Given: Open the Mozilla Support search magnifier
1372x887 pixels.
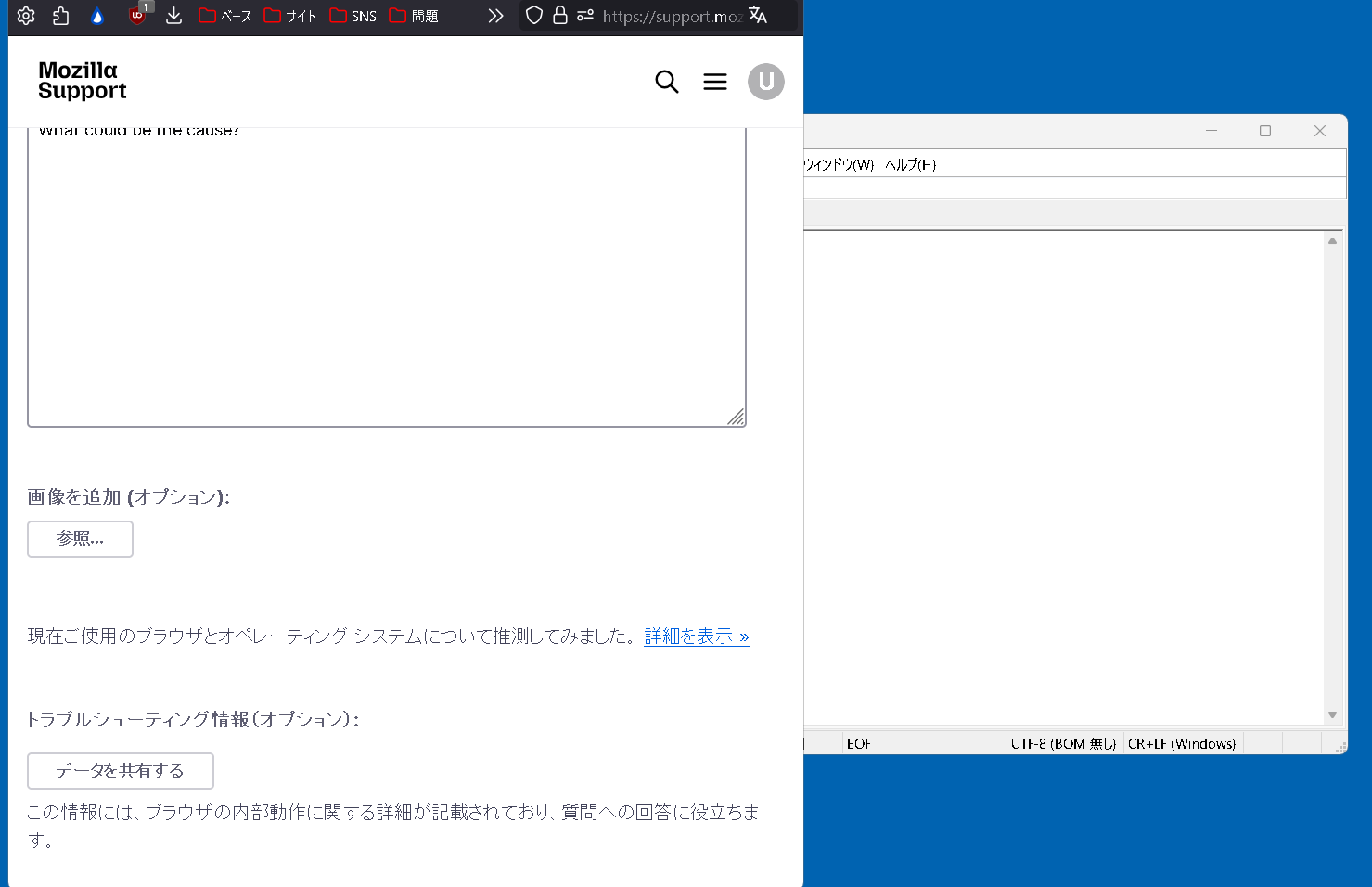Looking at the screenshot, I should (x=666, y=82).
